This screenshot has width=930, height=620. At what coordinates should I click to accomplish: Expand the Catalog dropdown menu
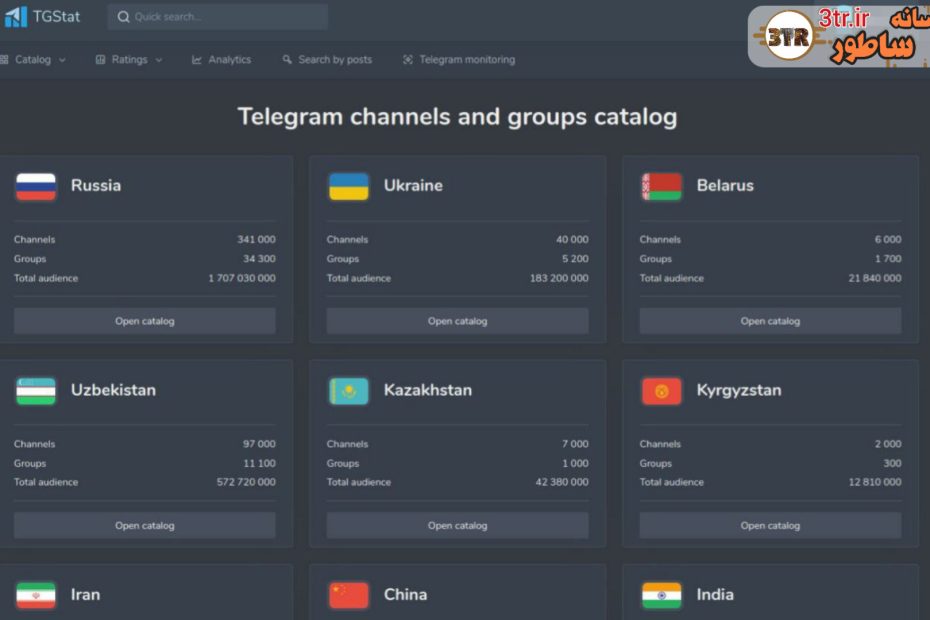[34, 60]
